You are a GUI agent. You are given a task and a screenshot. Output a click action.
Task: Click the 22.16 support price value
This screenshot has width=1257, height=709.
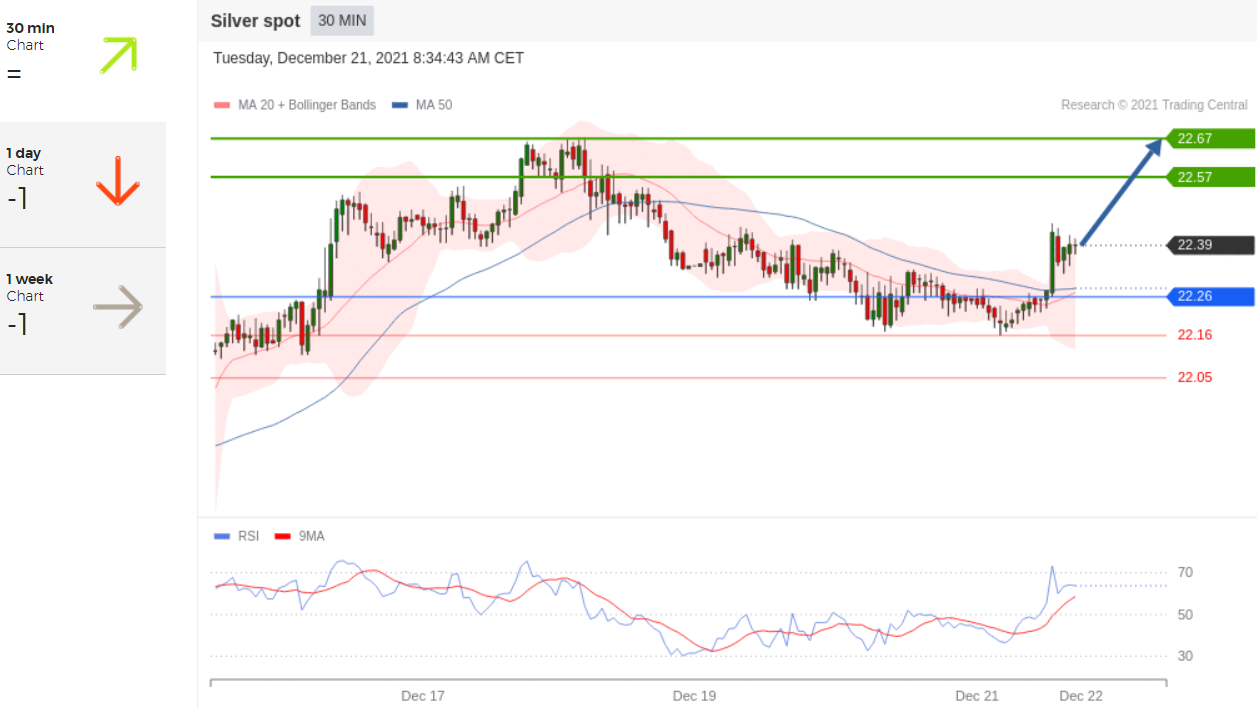tap(1195, 335)
